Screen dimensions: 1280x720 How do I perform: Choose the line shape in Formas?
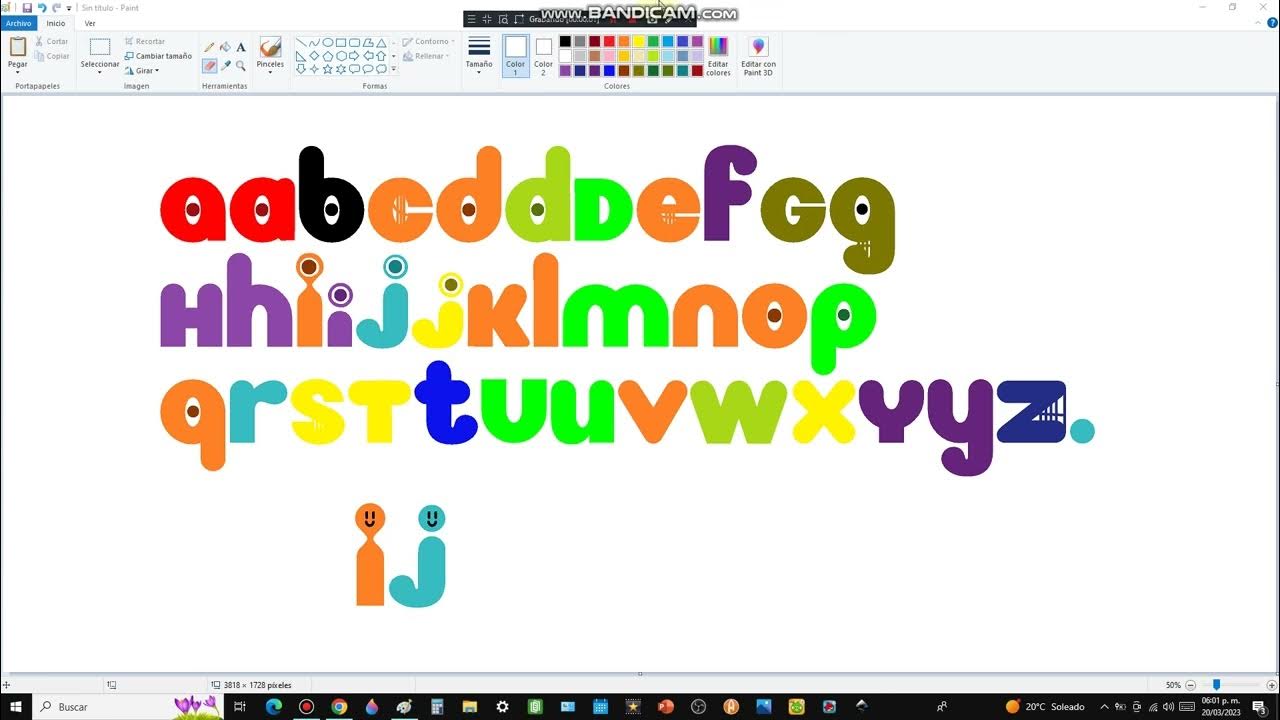(x=301, y=43)
